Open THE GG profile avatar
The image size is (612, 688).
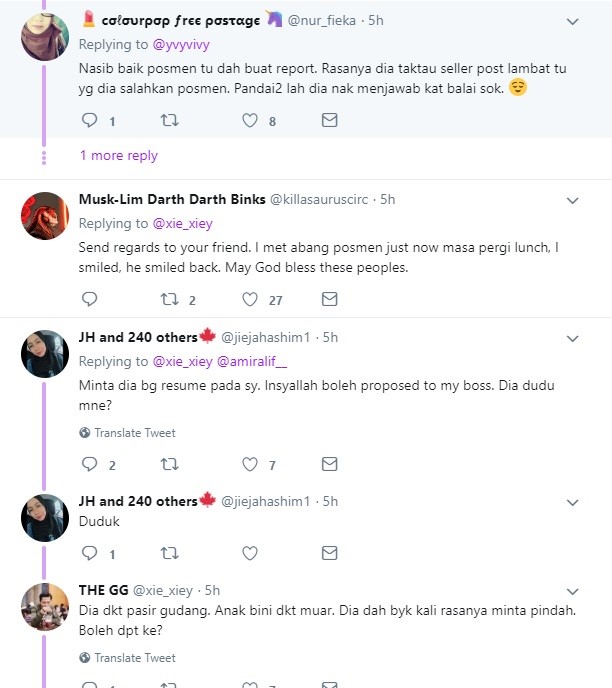click(44, 607)
